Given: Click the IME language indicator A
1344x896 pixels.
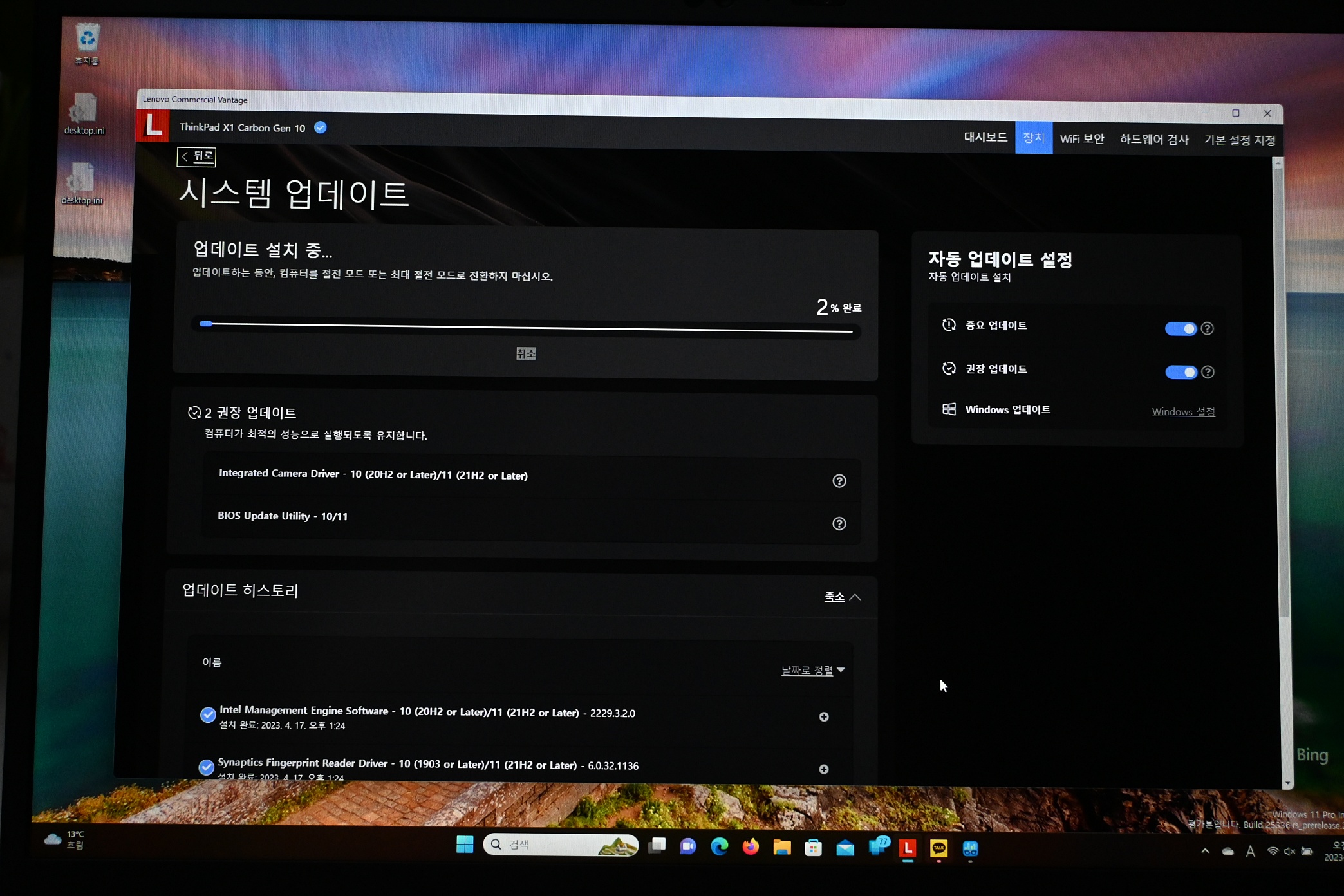Looking at the screenshot, I should (x=1250, y=852).
